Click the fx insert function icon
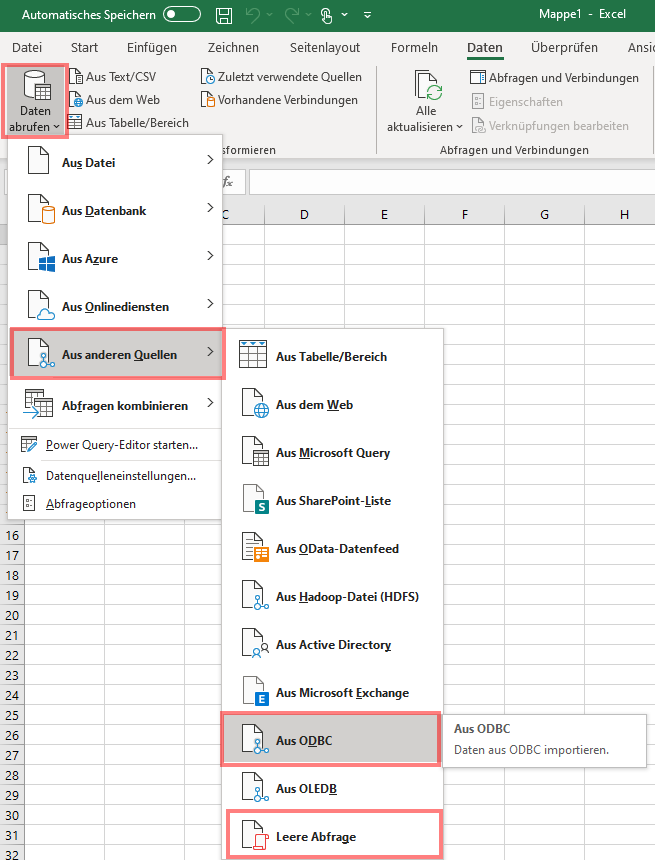The width and height of the screenshot is (655, 860). pyautogui.click(x=228, y=182)
